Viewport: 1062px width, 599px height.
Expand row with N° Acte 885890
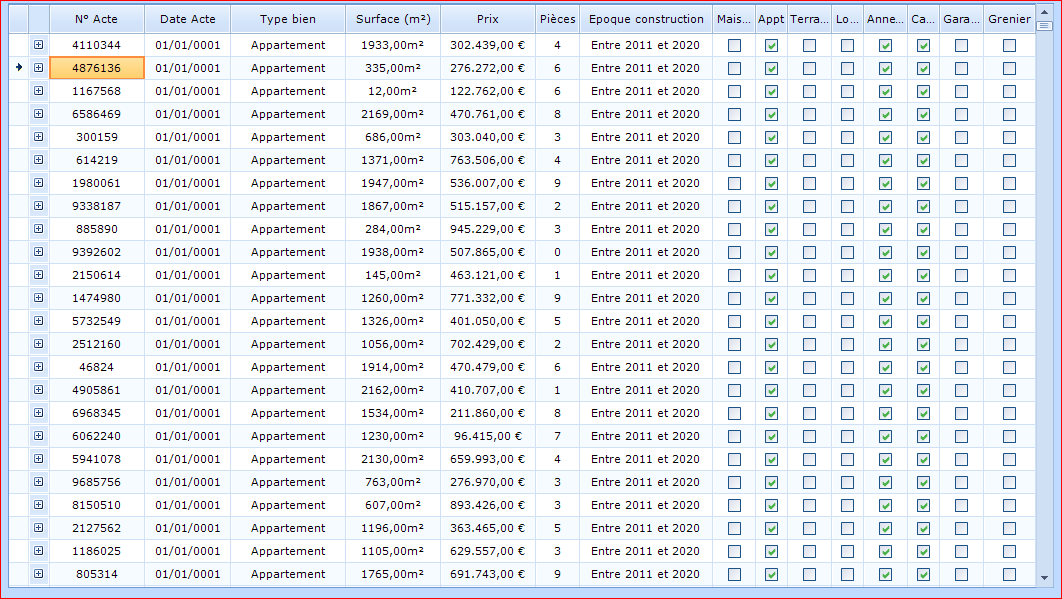click(x=39, y=229)
